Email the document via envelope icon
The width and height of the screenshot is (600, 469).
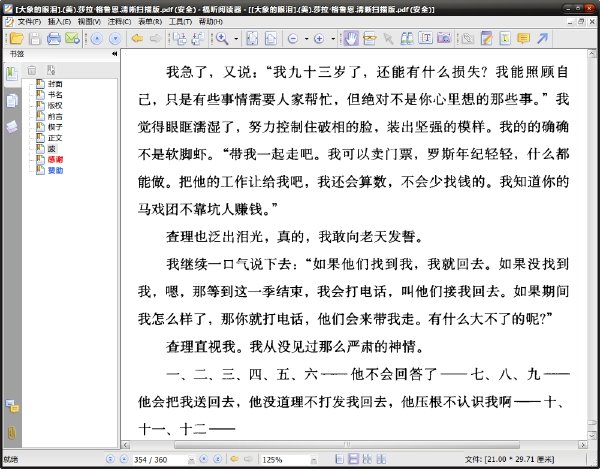(72, 39)
